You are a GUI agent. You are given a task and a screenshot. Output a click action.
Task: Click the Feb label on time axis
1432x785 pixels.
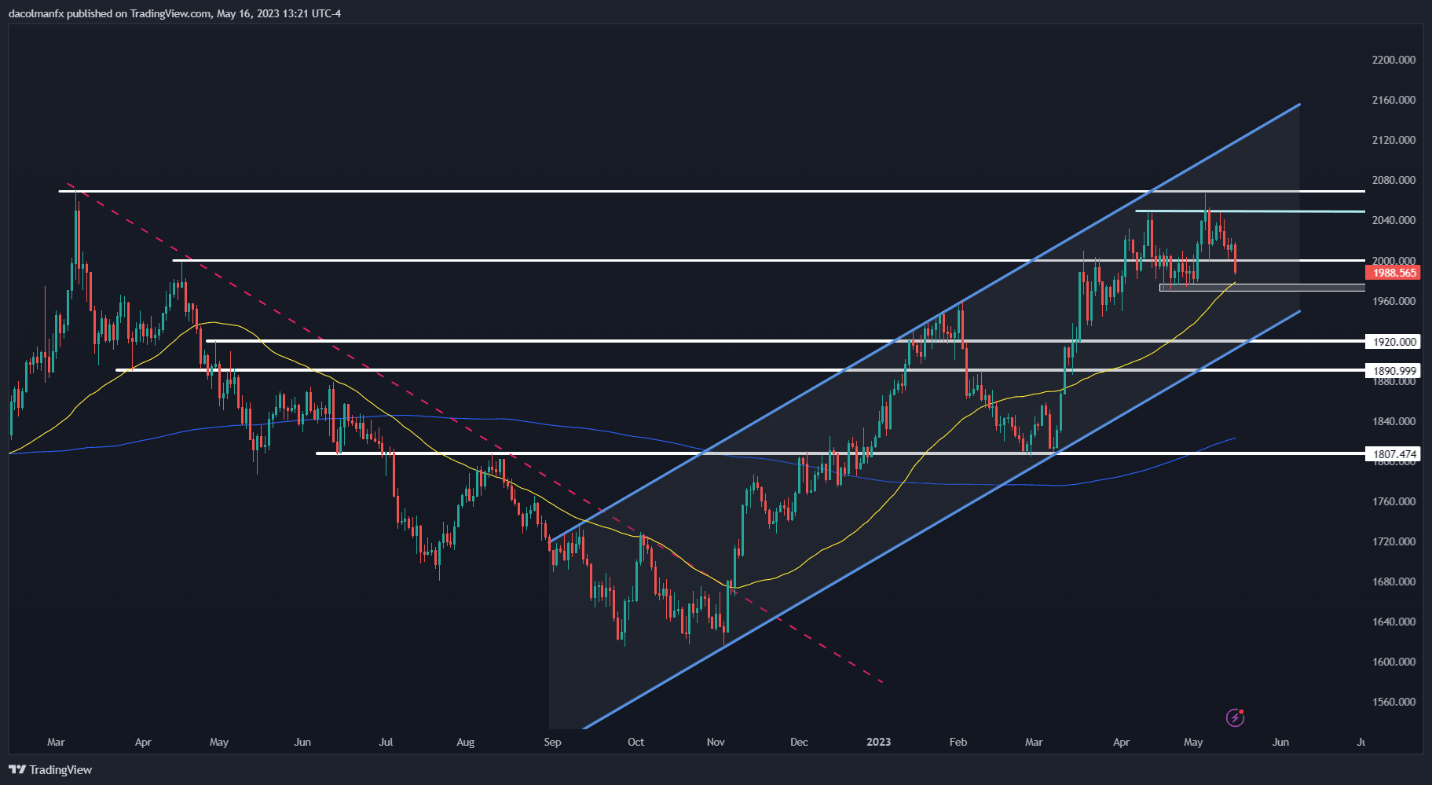coord(957,743)
